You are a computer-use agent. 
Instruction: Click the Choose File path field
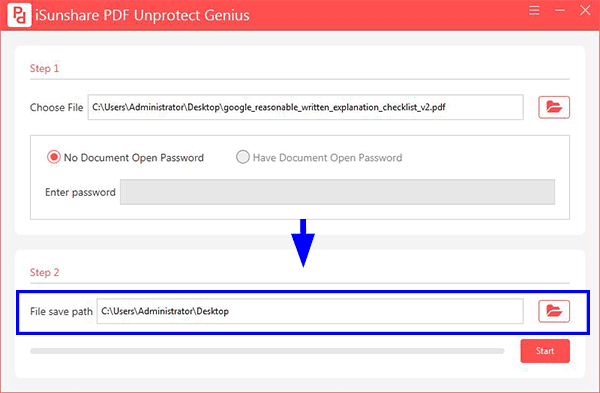click(305, 107)
